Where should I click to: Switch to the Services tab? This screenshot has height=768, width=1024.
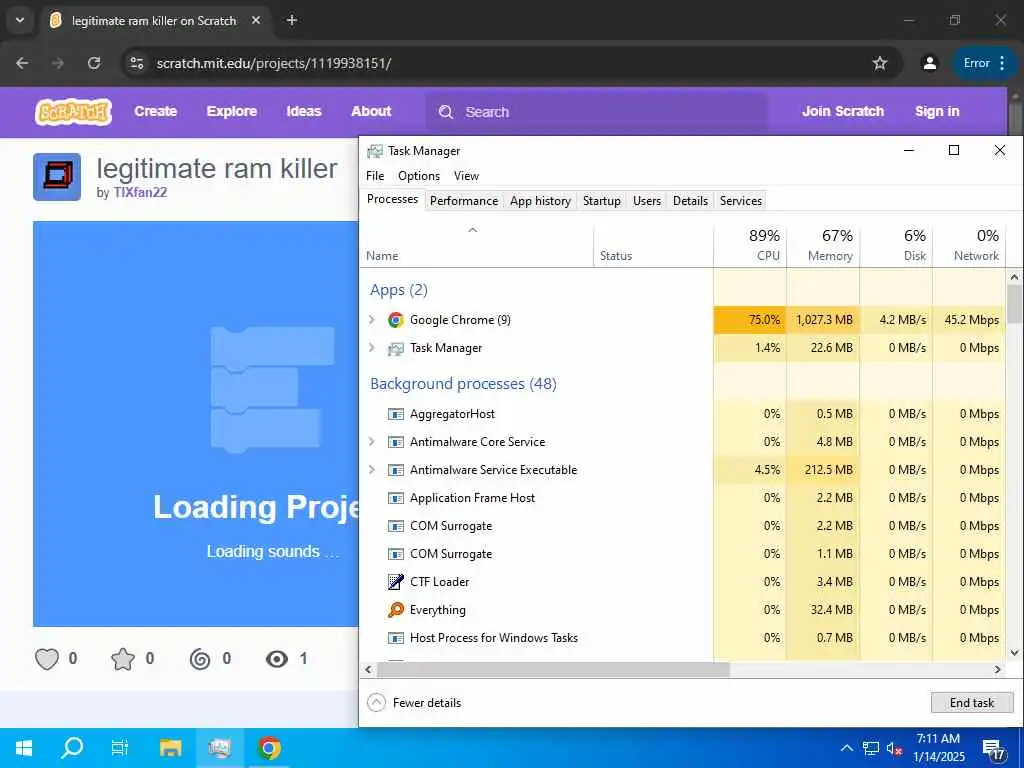click(x=741, y=200)
